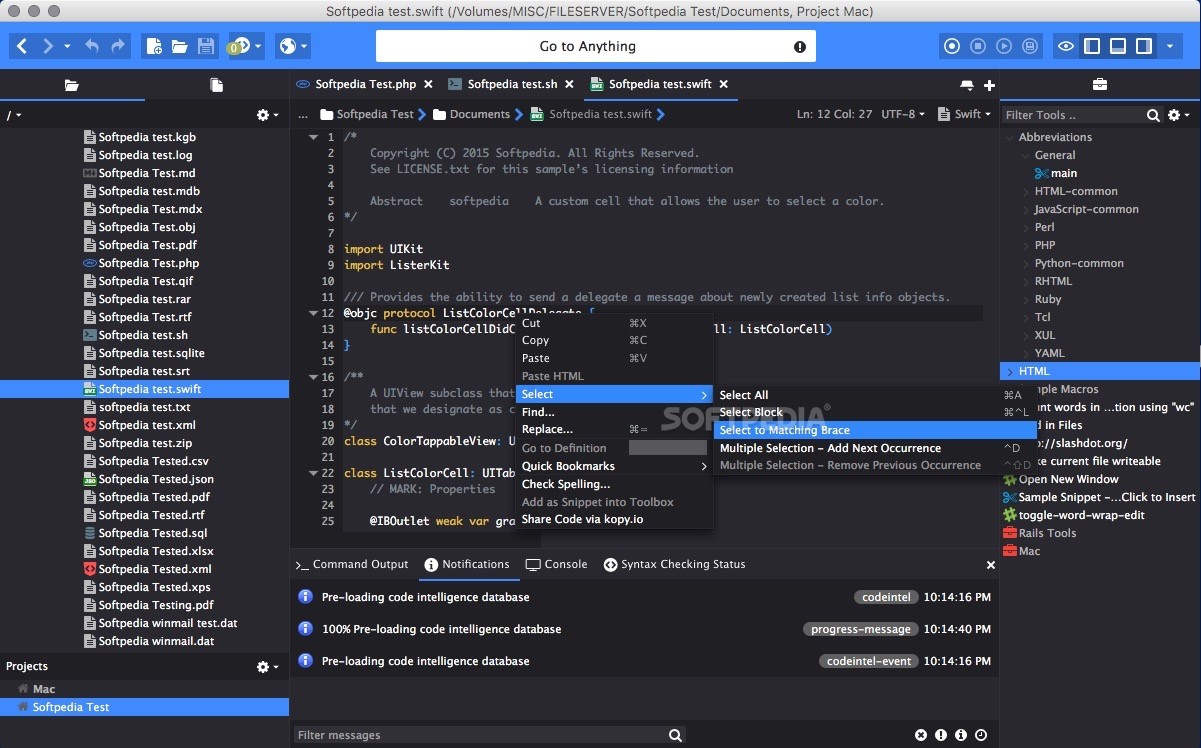Toggle the right pane visibility
The width and height of the screenshot is (1201, 748).
tap(1144, 46)
